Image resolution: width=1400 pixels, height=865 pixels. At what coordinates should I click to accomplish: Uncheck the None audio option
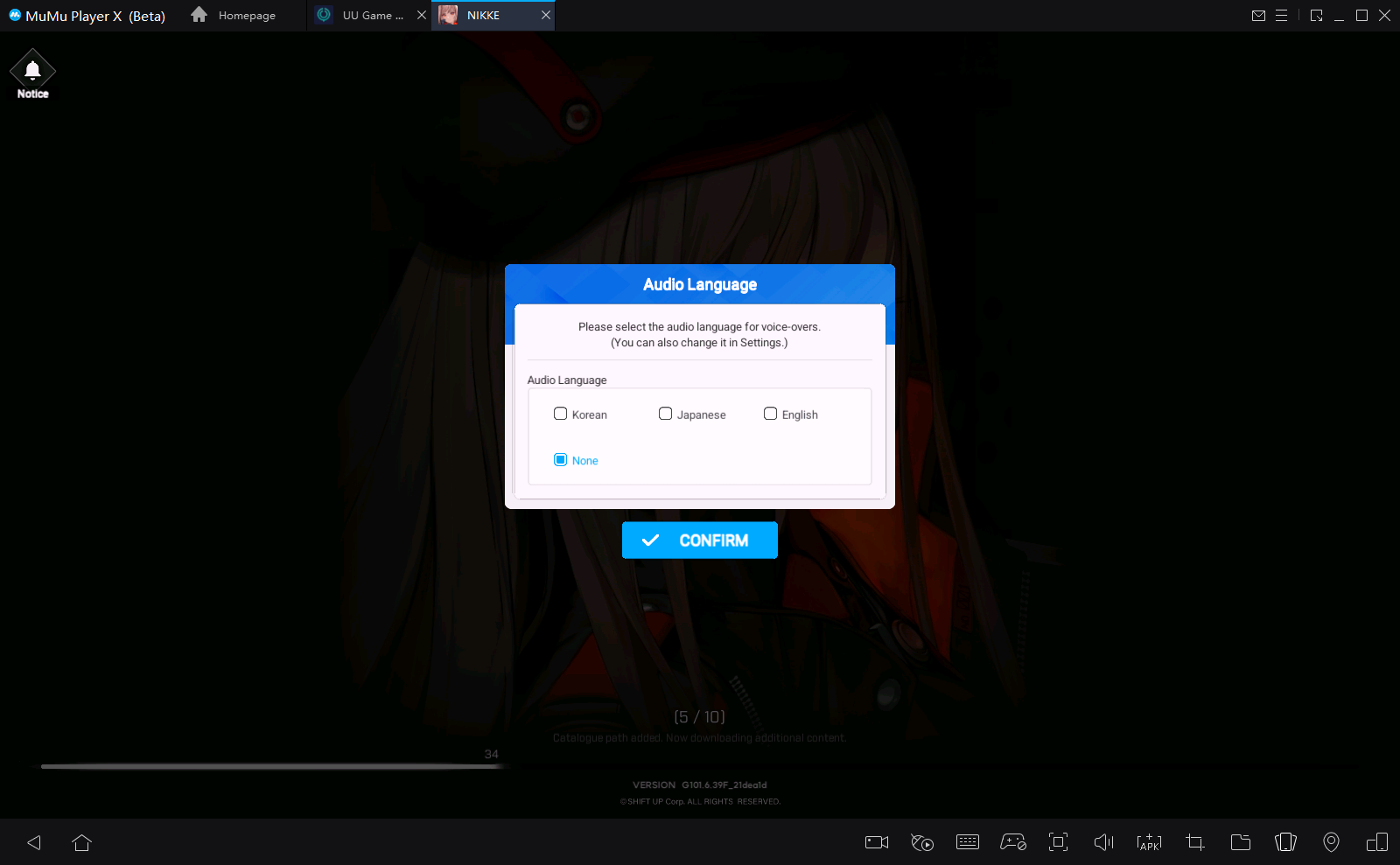click(561, 459)
